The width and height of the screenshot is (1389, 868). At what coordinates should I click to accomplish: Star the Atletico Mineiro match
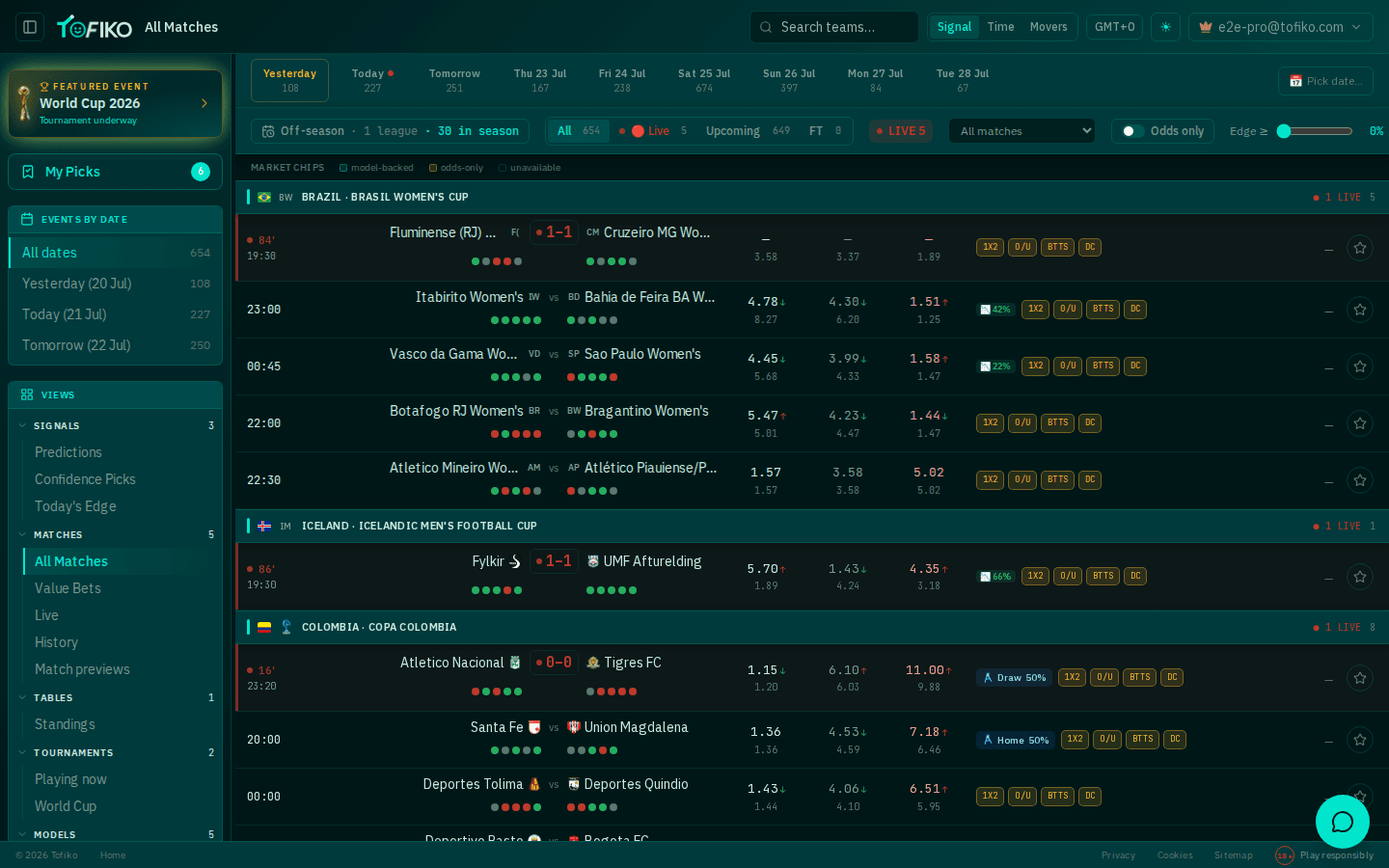tap(1360, 480)
